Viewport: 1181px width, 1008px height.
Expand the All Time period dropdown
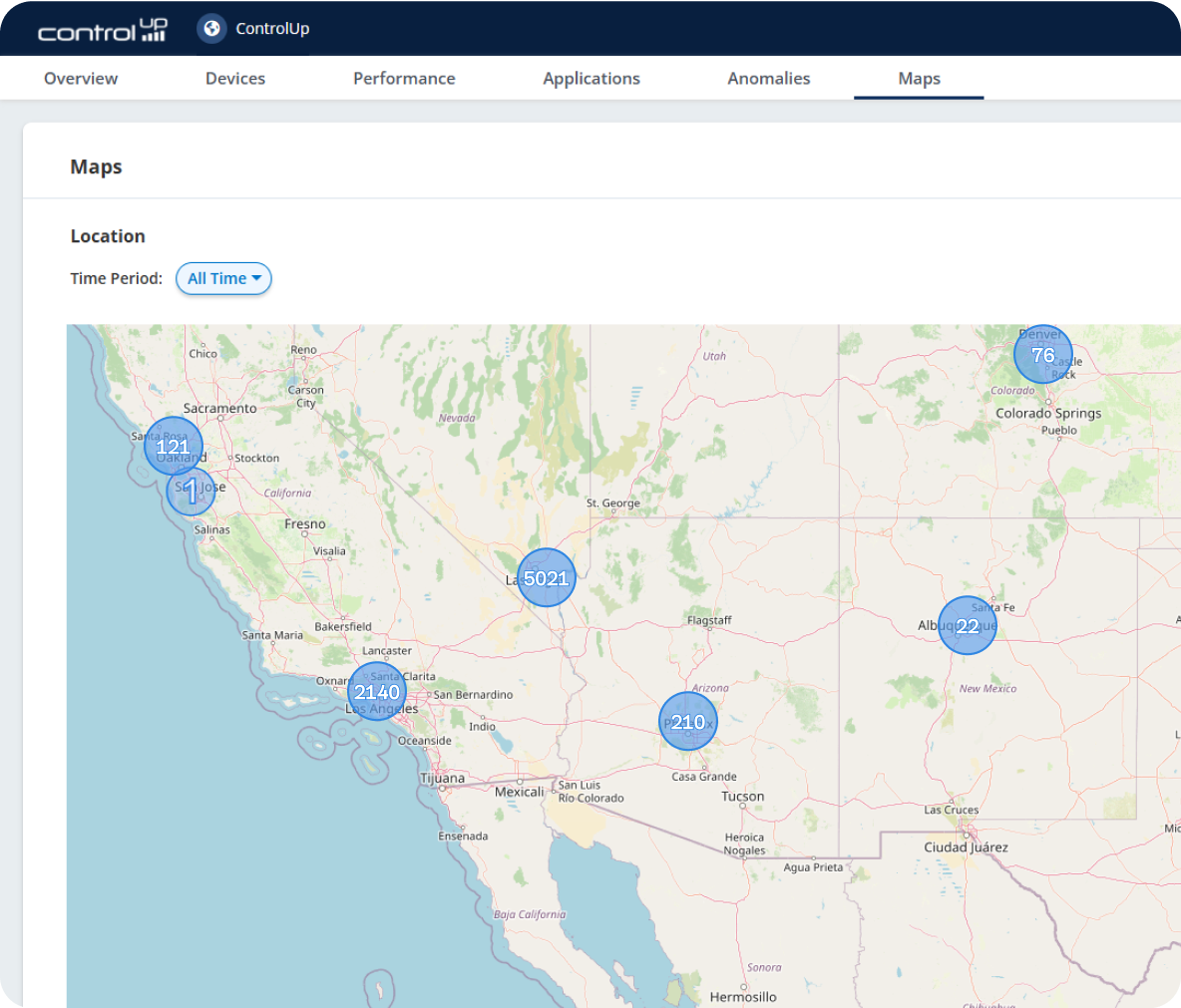tap(223, 279)
